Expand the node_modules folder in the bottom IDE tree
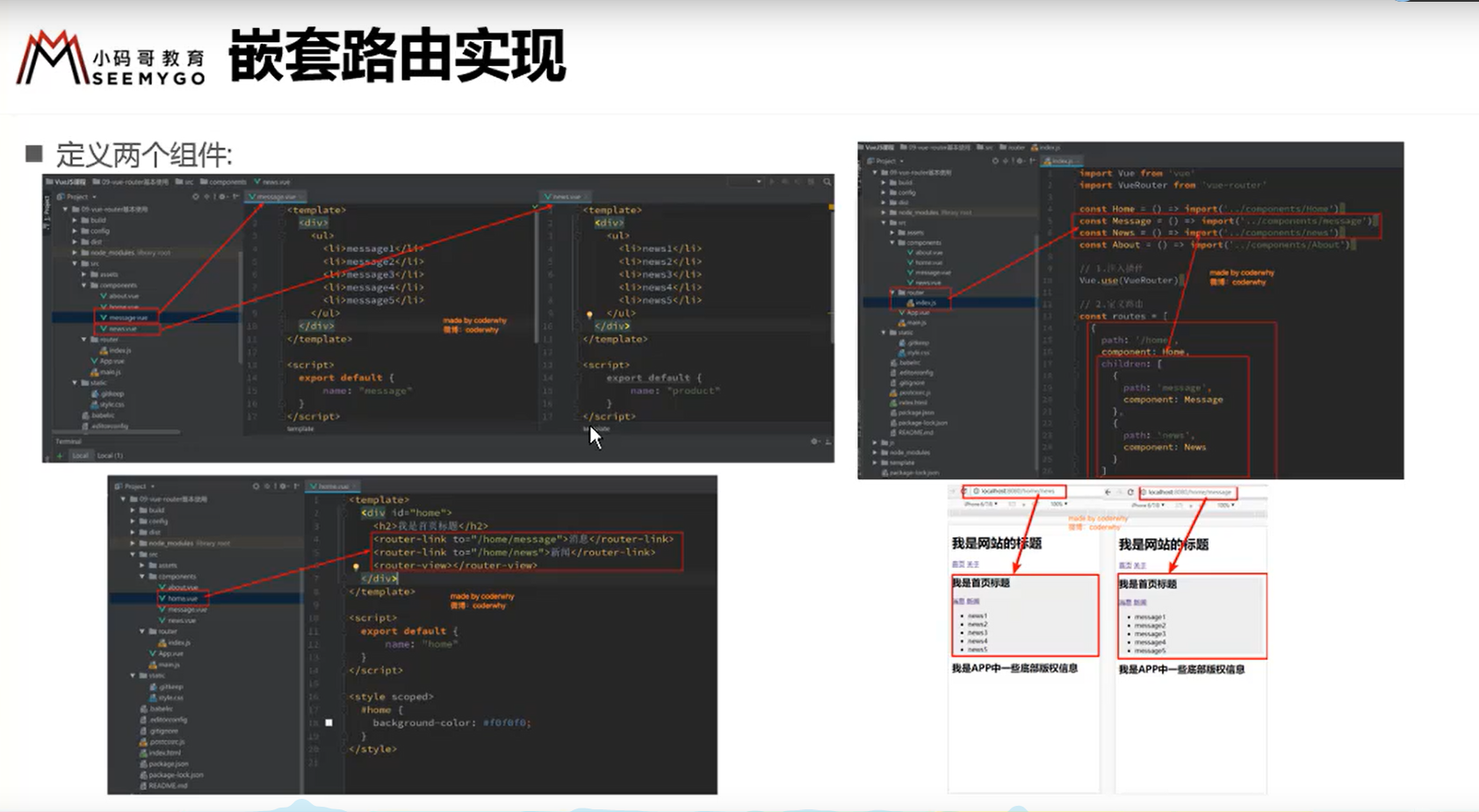Image resolution: width=1479 pixels, height=812 pixels. click(x=133, y=543)
